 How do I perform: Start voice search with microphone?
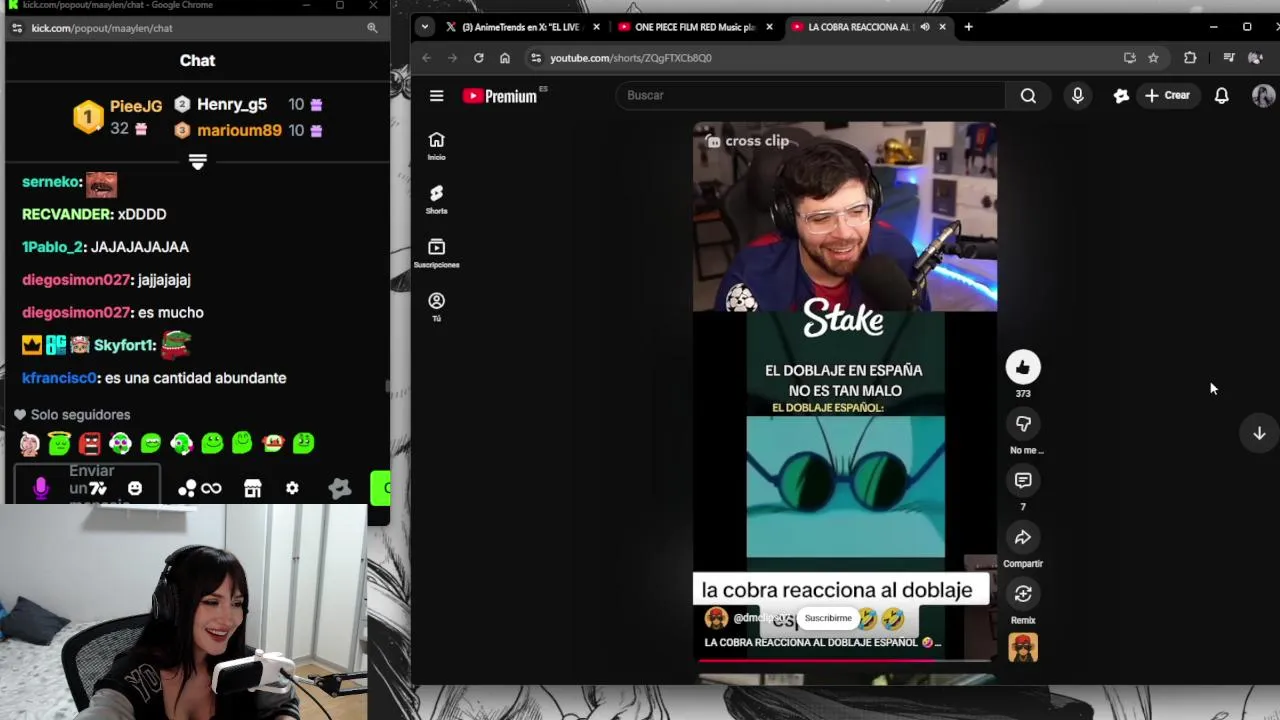pyautogui.click(x=1077, y=95)
